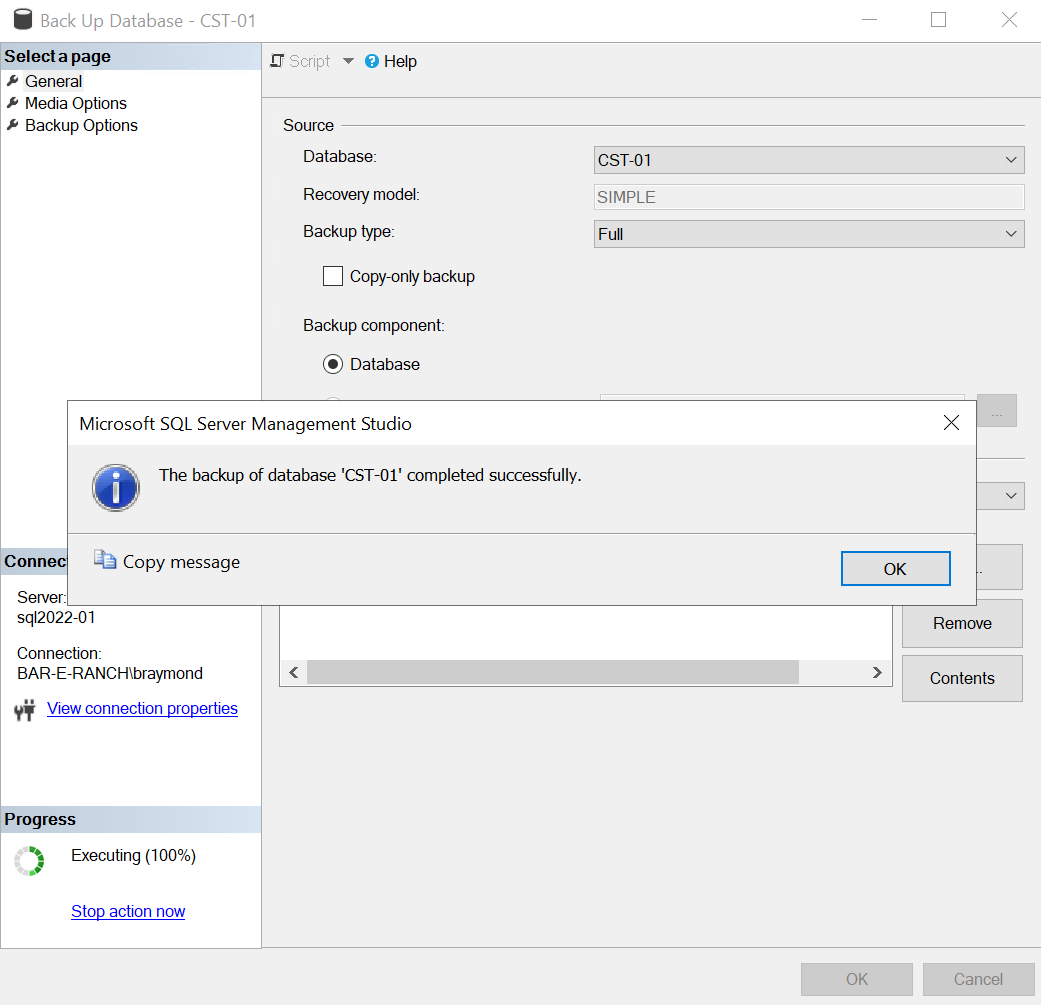Click the green progress spinner icon

(x=30, y=861)
